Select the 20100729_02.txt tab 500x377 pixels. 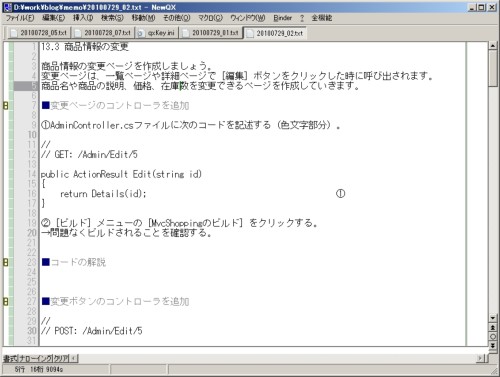click(x=275, y=33)
